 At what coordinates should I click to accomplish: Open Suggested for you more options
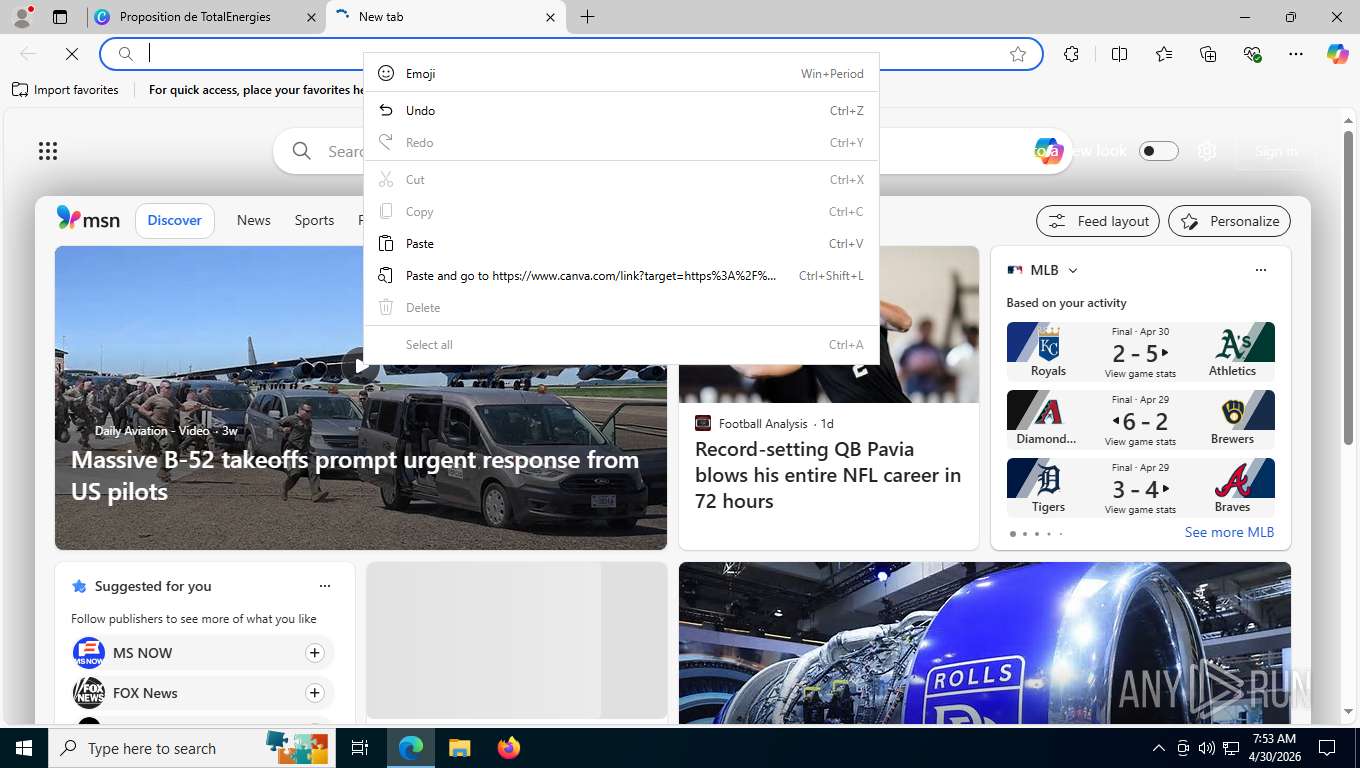point(324,586)
